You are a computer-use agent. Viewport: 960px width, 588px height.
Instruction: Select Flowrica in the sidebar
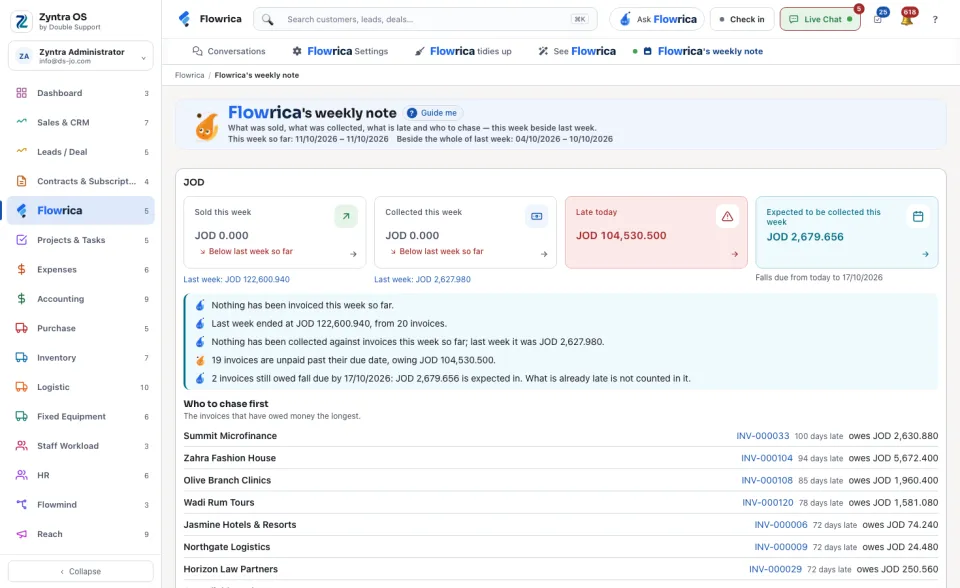81,211
